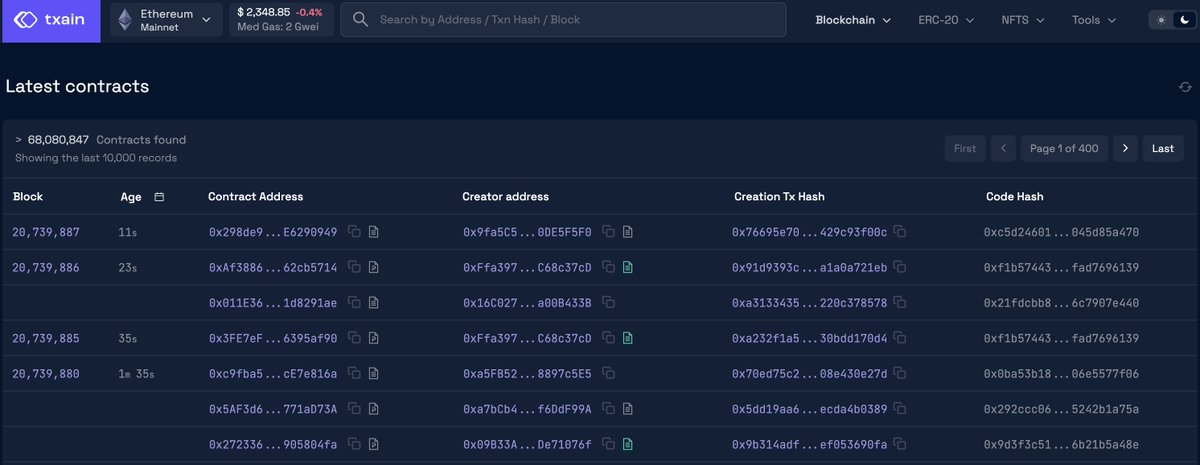The height and width of the screenshot is (465, 1200).
Task: Click green verified icon in 0xAf3886...62cb5714 row
Action: (x=628, y=267)
